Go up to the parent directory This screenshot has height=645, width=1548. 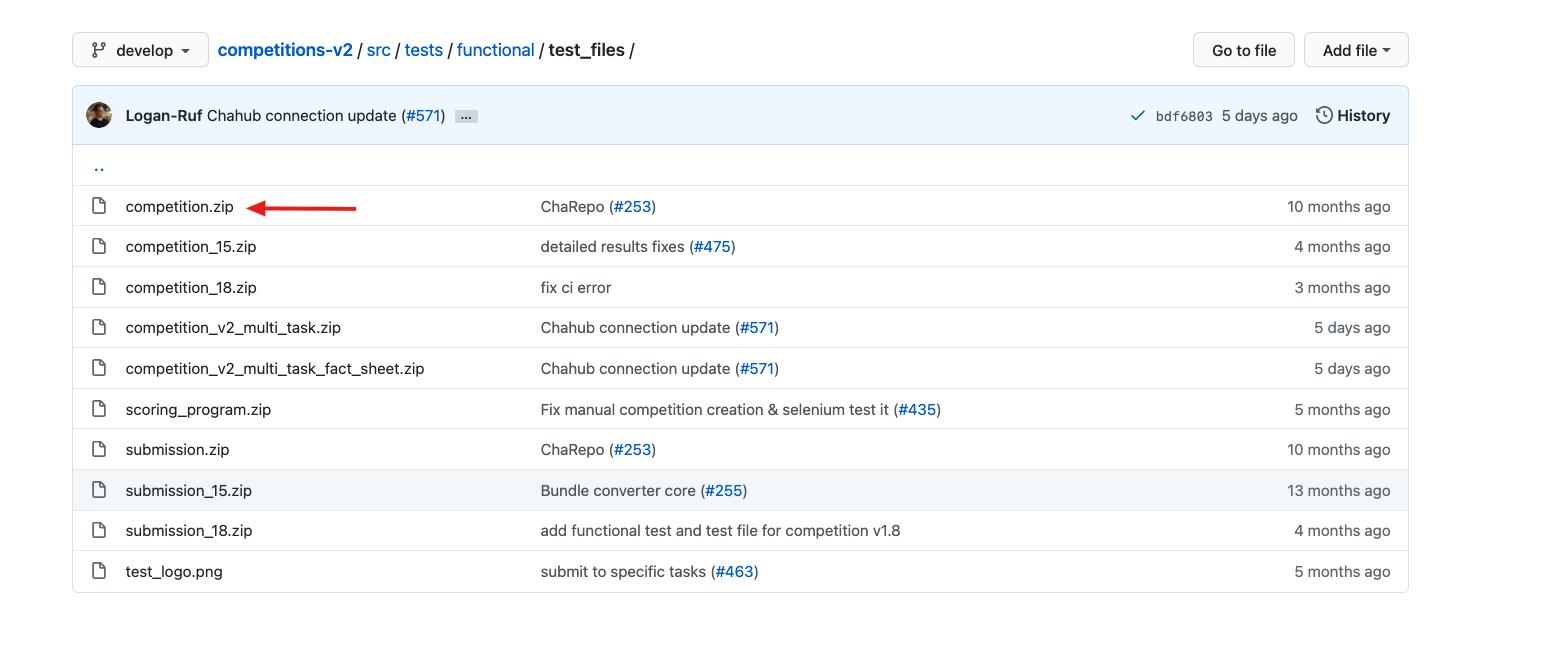click(99, 167)
